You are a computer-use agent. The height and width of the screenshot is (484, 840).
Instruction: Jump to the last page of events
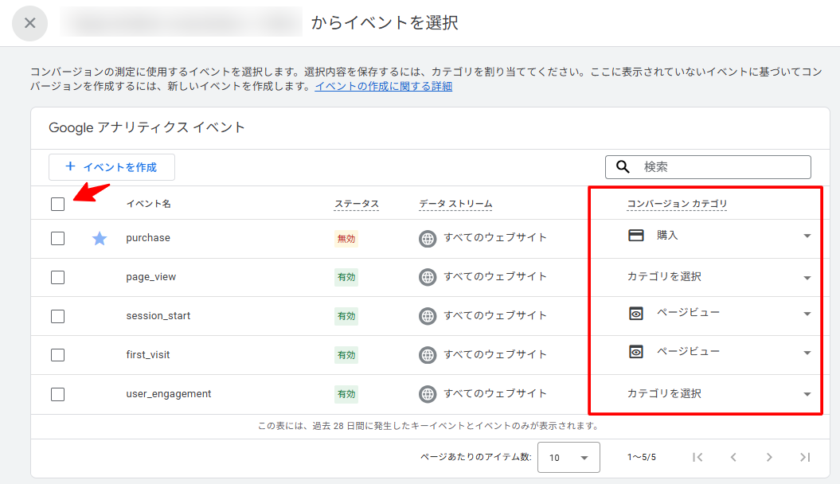(x=804, y=457)
